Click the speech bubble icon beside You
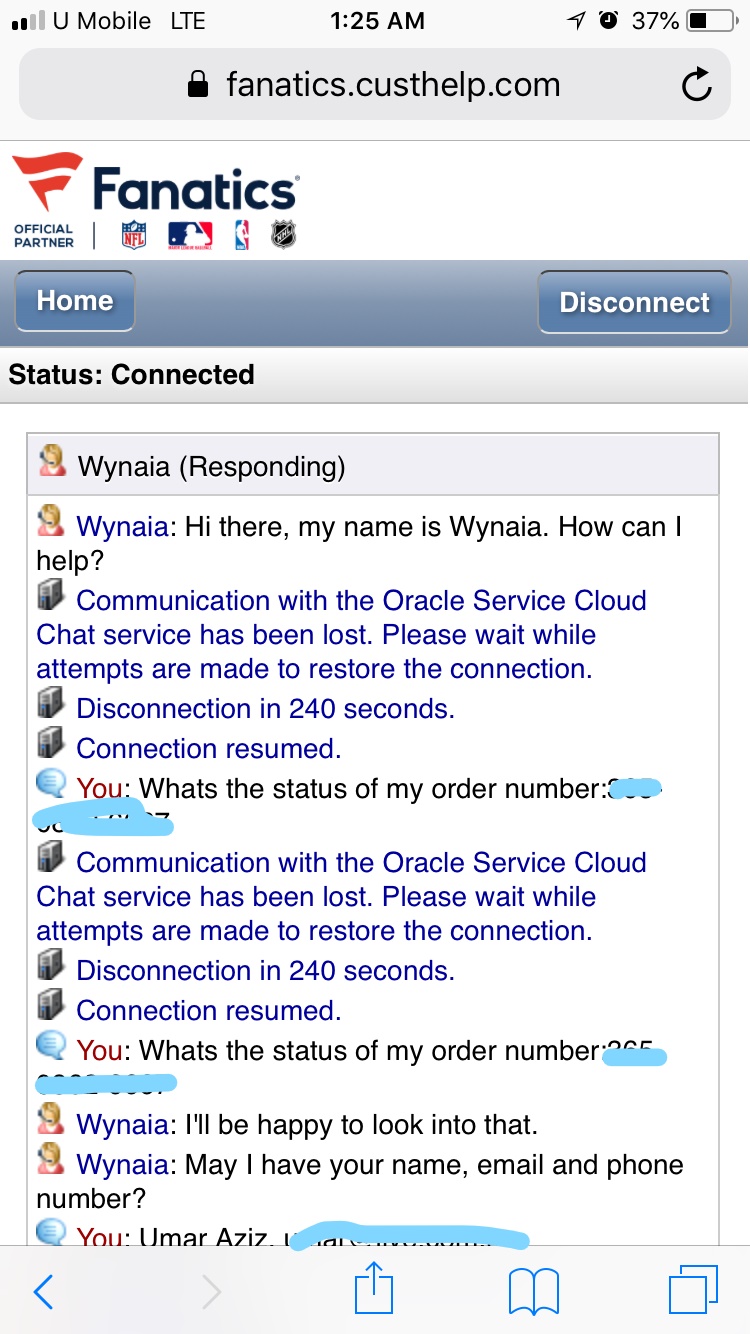The width and height of the screenshot is (750, 1334). coord(52,786)
